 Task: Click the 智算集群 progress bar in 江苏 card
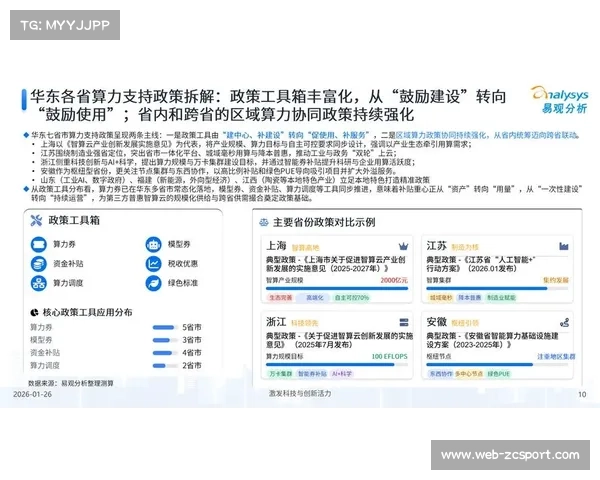[497, 288]
